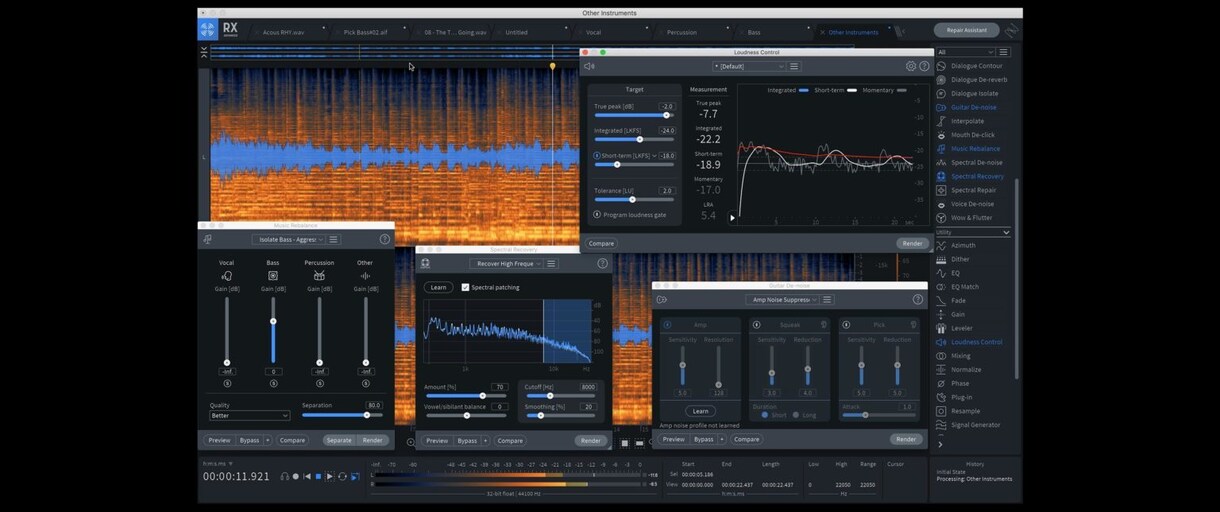
Task: Click Render in Loudness Control
Action: (912, 243)
